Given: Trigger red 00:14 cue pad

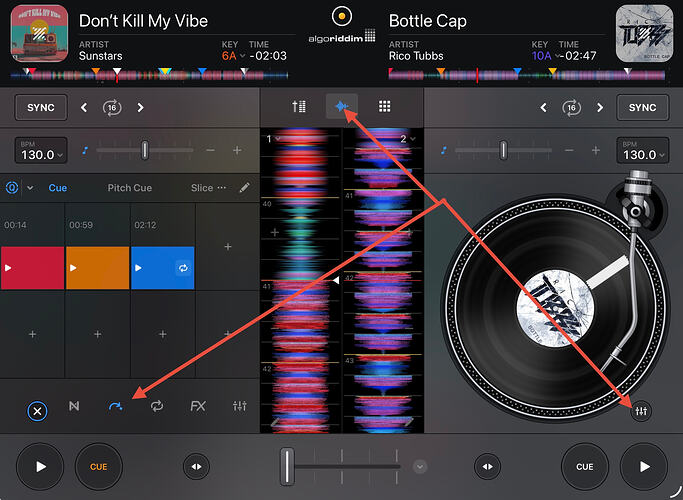Looking at the screenshot, I should point(33,268).
